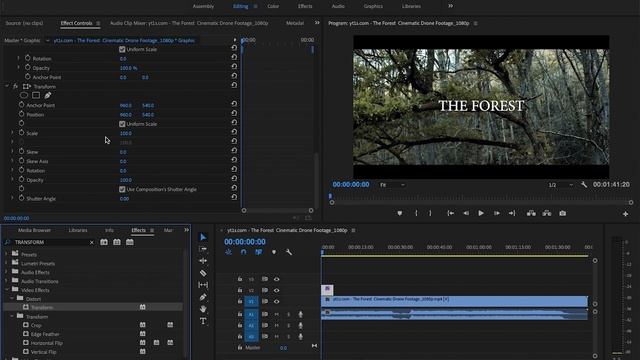The image size is (640, 360).
Task: Go to Out point
Action: coord(512,213)
